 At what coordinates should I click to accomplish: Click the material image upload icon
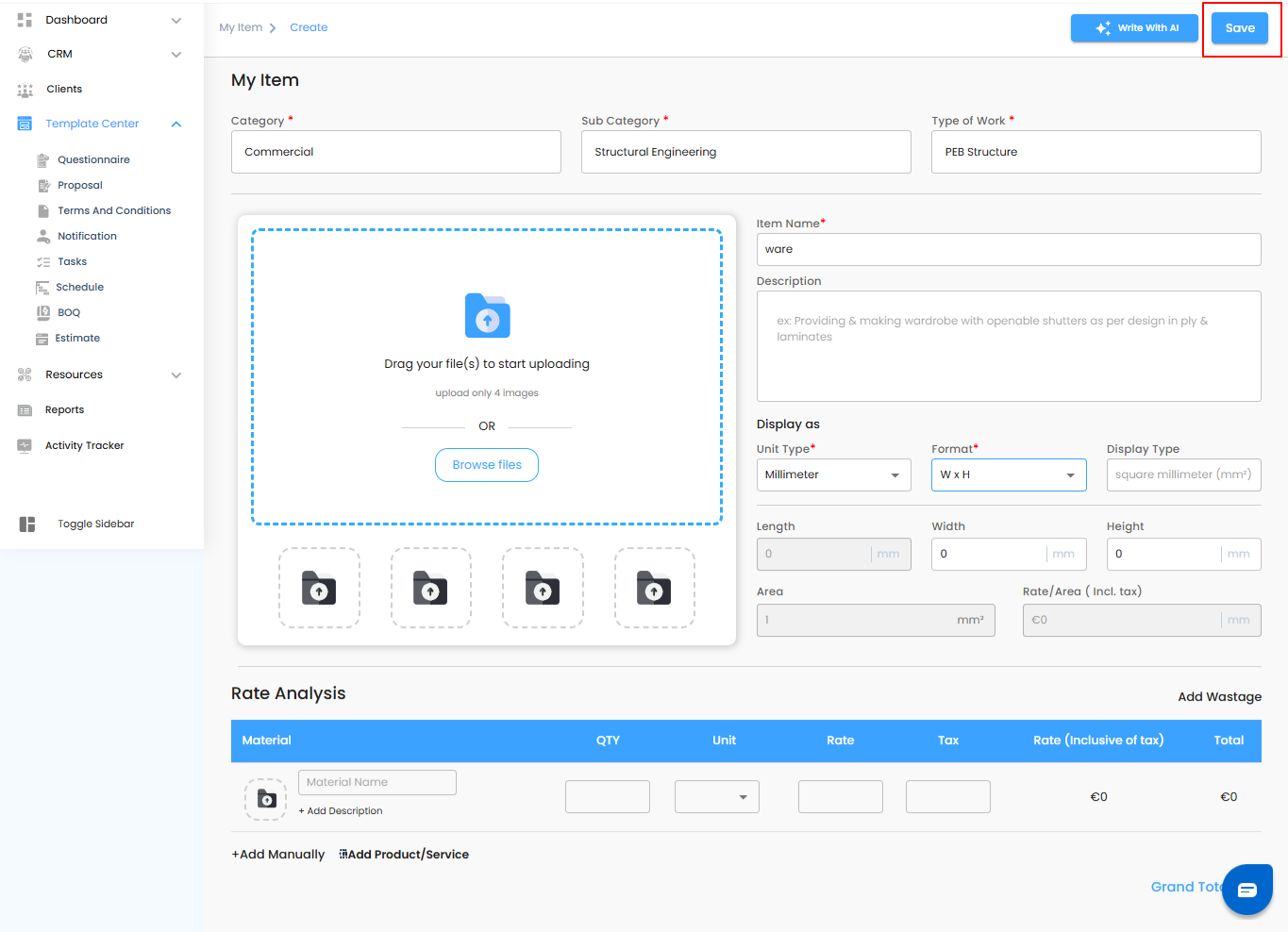click(266, 799)
